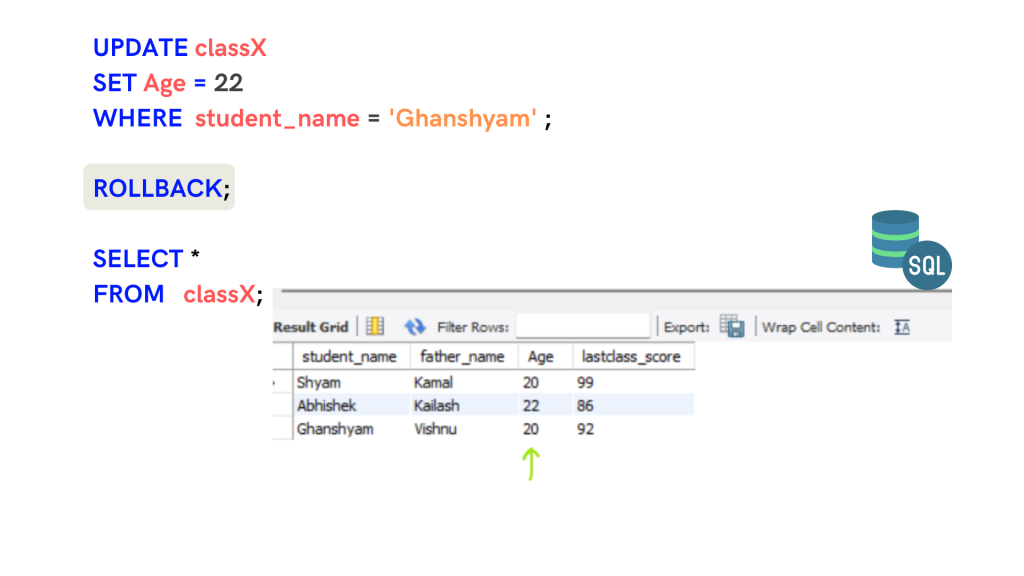This screenshot has width=1024, height=576.
Task: Refresh the result grid data
Action: point(415,326)
